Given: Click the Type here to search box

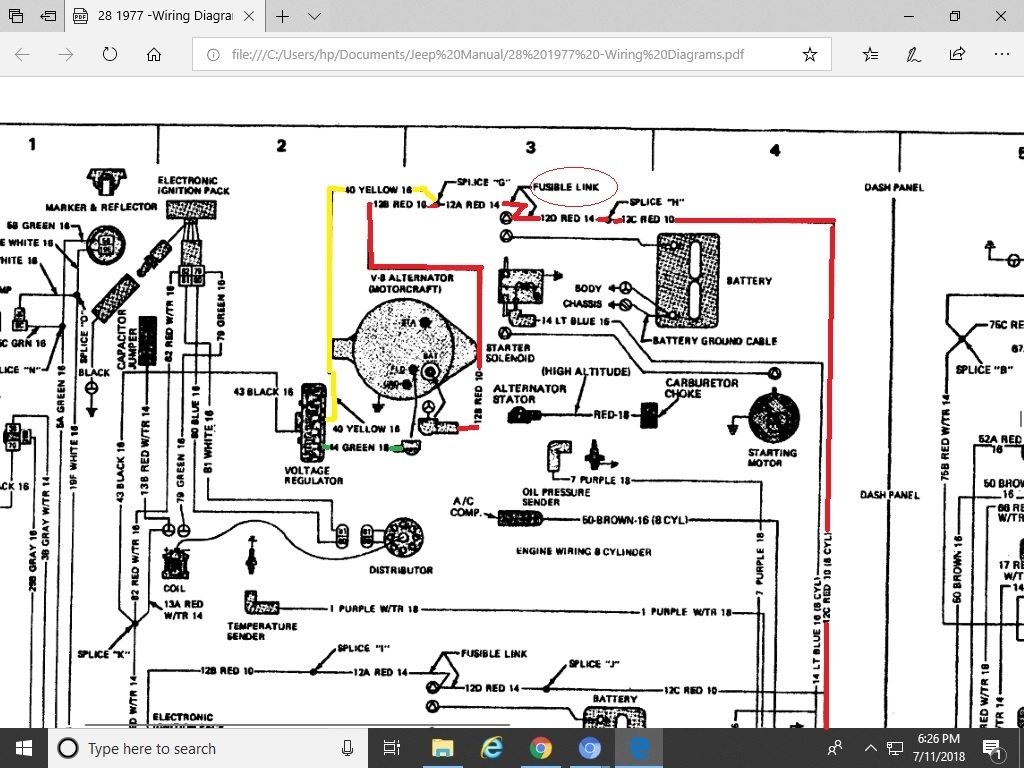Looking at the screenshot, I should coord(200,748).
